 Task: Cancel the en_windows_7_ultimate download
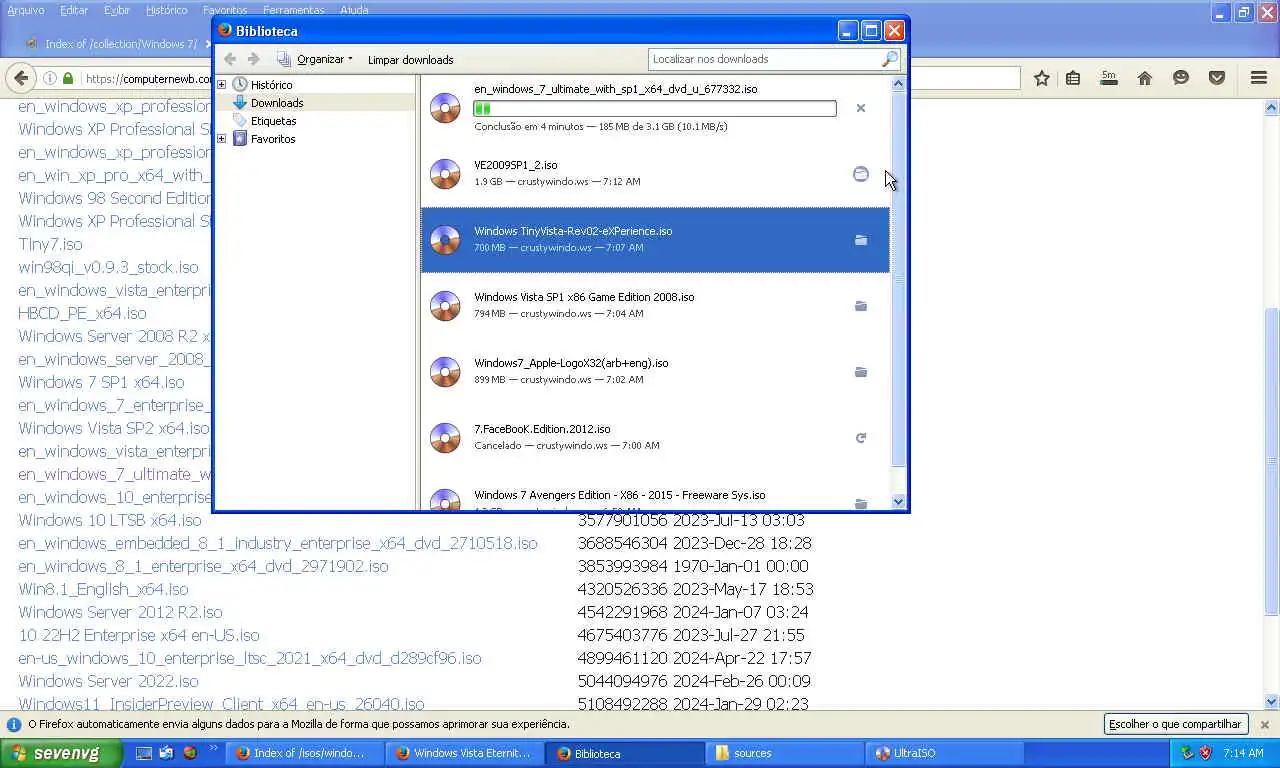point(860,108)
